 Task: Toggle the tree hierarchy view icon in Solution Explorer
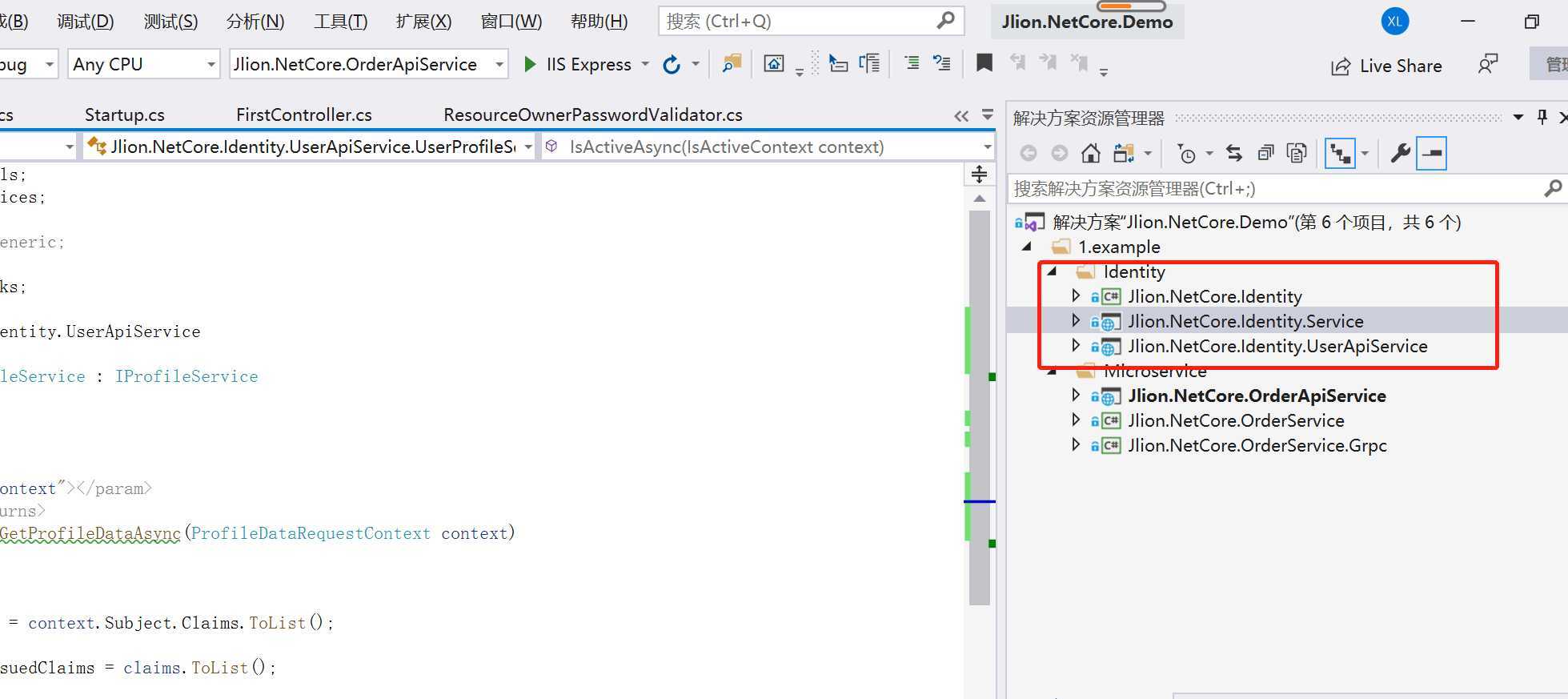point(1340,153)
